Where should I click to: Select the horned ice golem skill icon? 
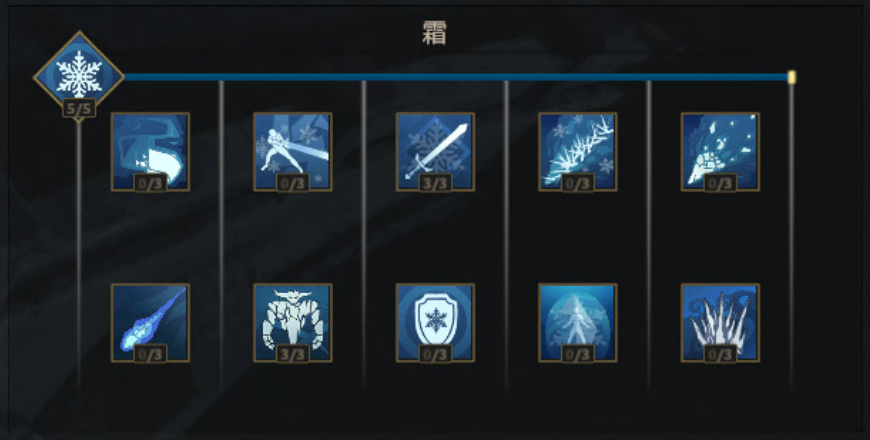pos(293,323)
